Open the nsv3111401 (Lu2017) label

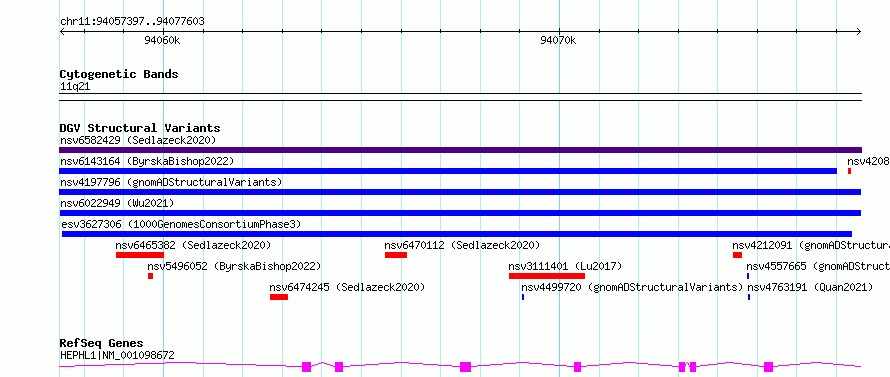[565, 266]
